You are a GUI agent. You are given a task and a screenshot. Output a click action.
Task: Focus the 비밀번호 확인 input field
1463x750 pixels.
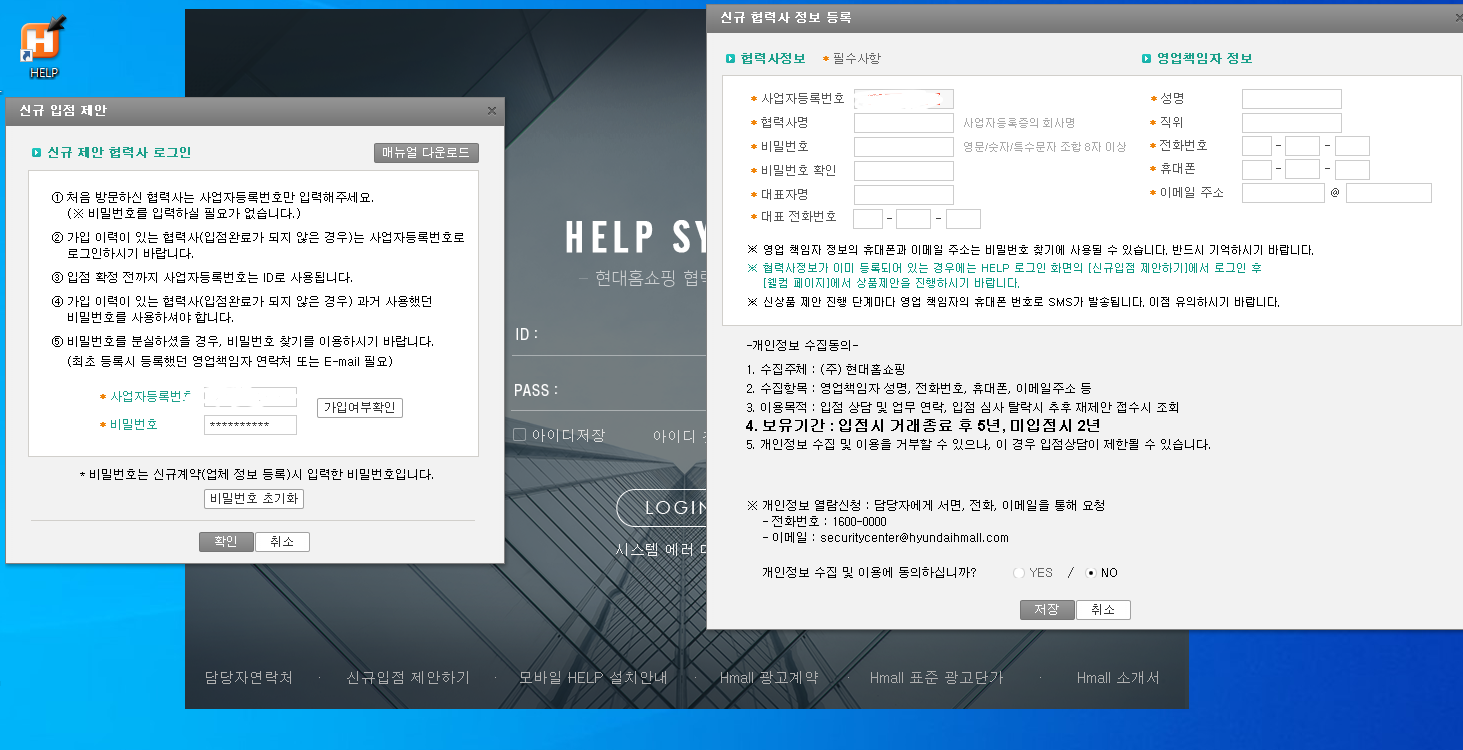(x=904, y=171)
